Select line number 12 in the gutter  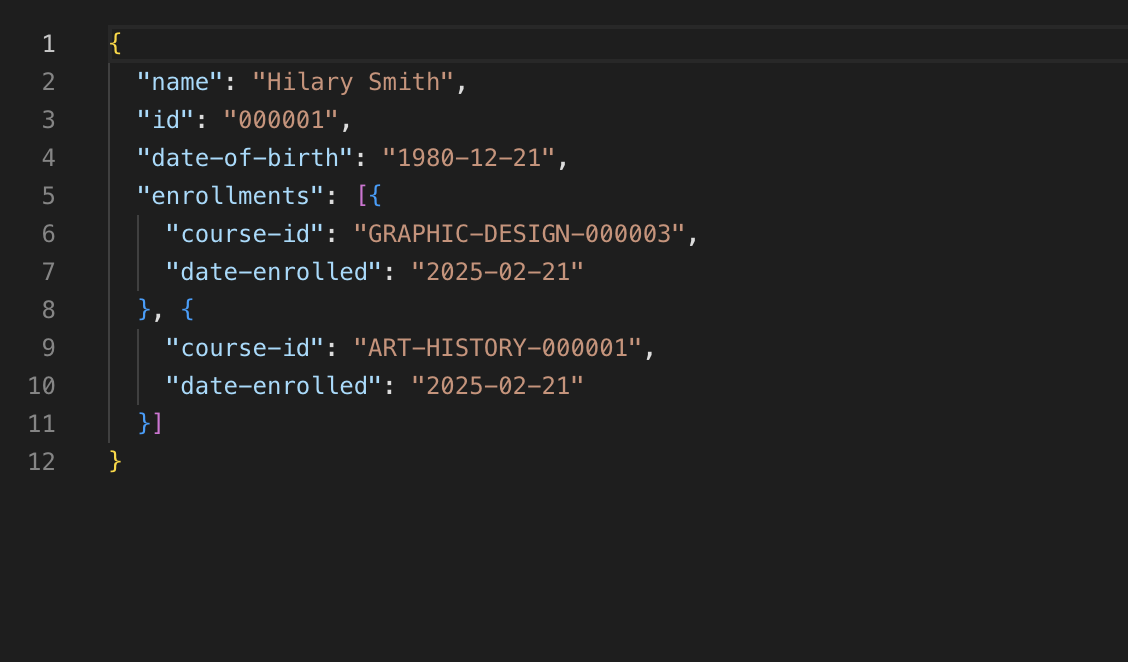[42, 462]
